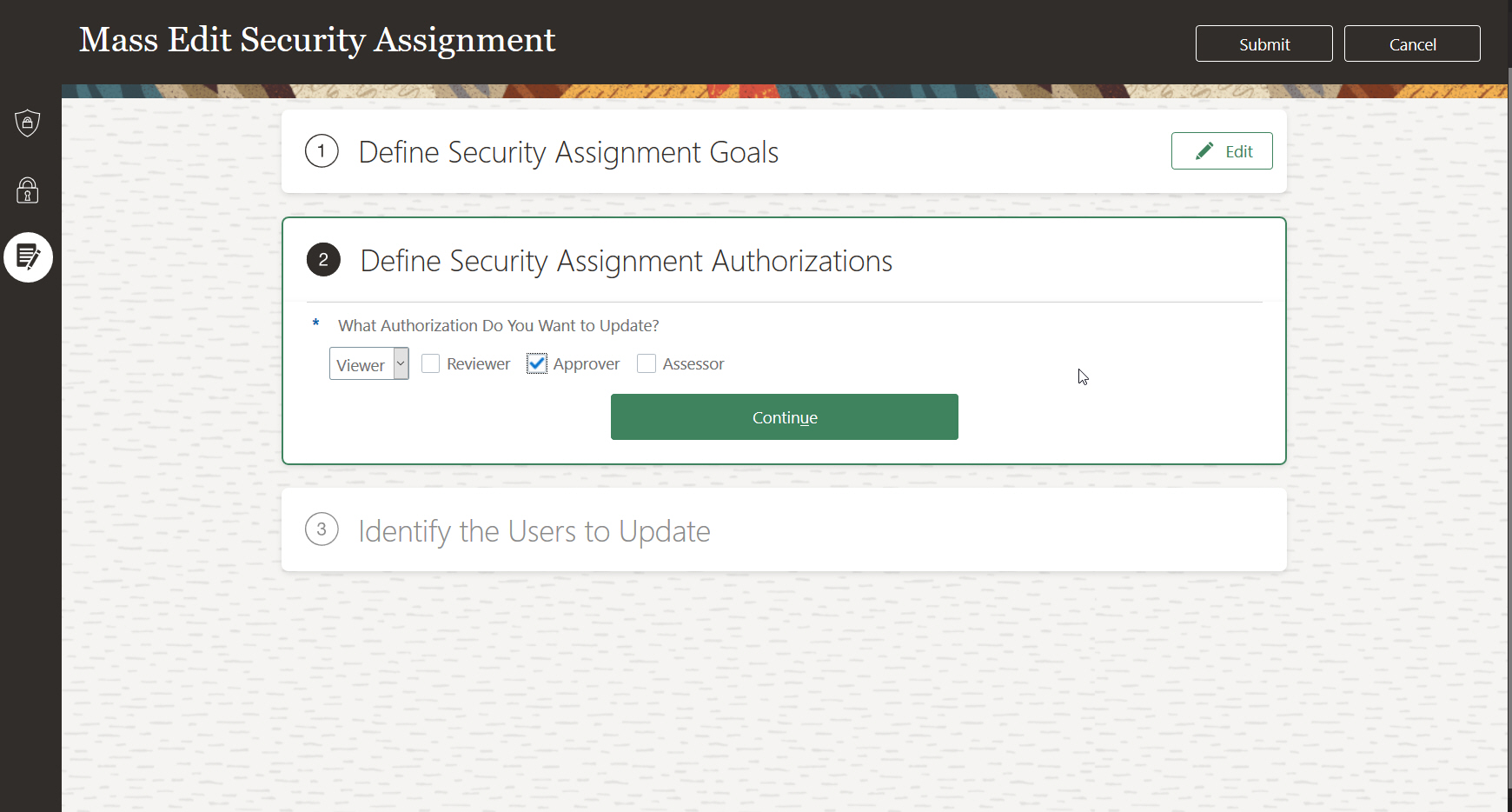Click the Define Security Assignment Authorizations heading
Screen dimensions: 1512x812
(626, 261)
